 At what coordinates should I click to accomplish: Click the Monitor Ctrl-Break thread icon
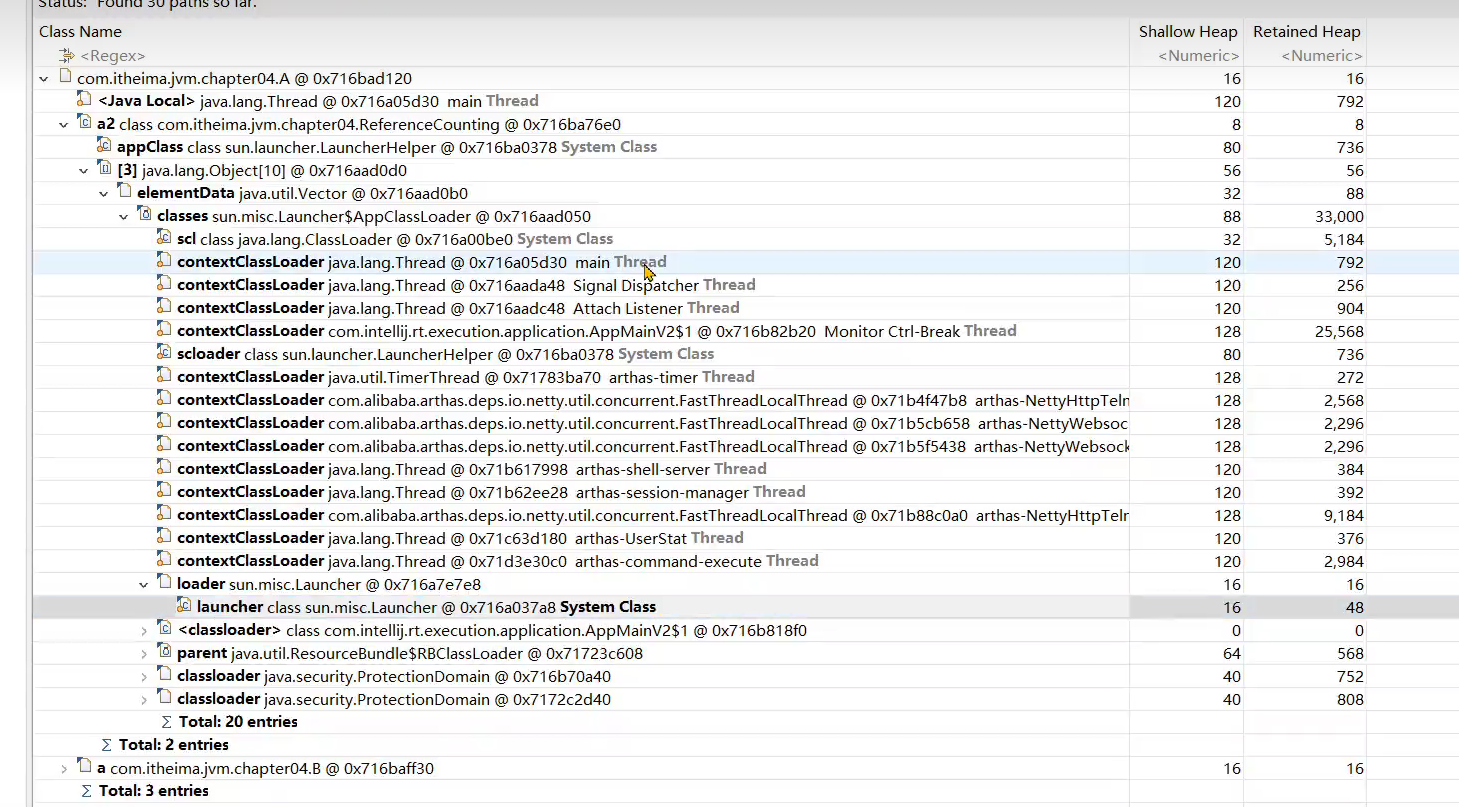pyautogui.click(x=165, y=330)
